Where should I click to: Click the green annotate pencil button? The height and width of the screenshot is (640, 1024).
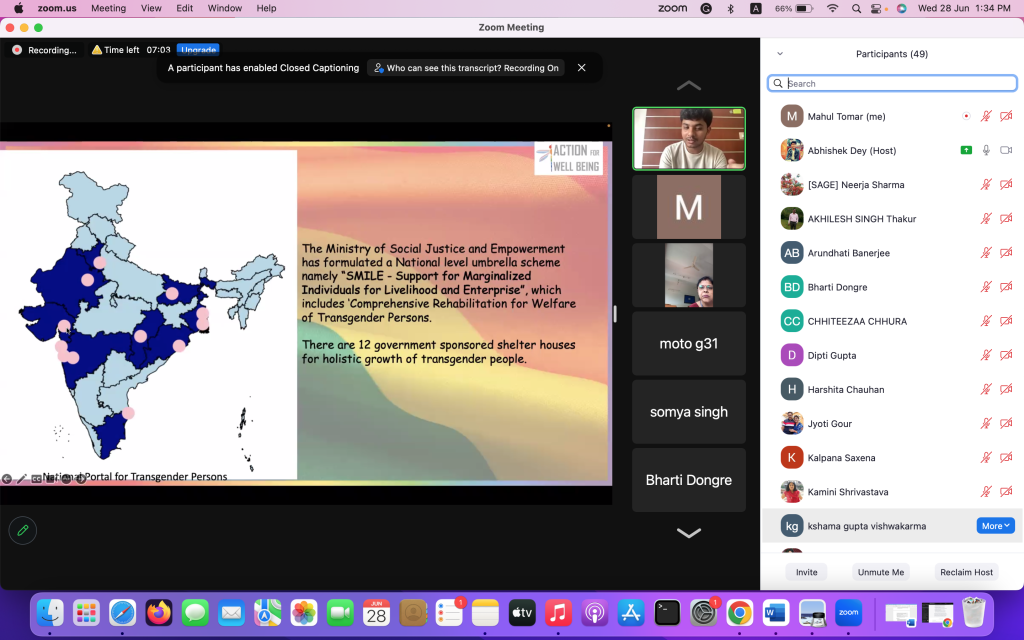pos(22,530)
